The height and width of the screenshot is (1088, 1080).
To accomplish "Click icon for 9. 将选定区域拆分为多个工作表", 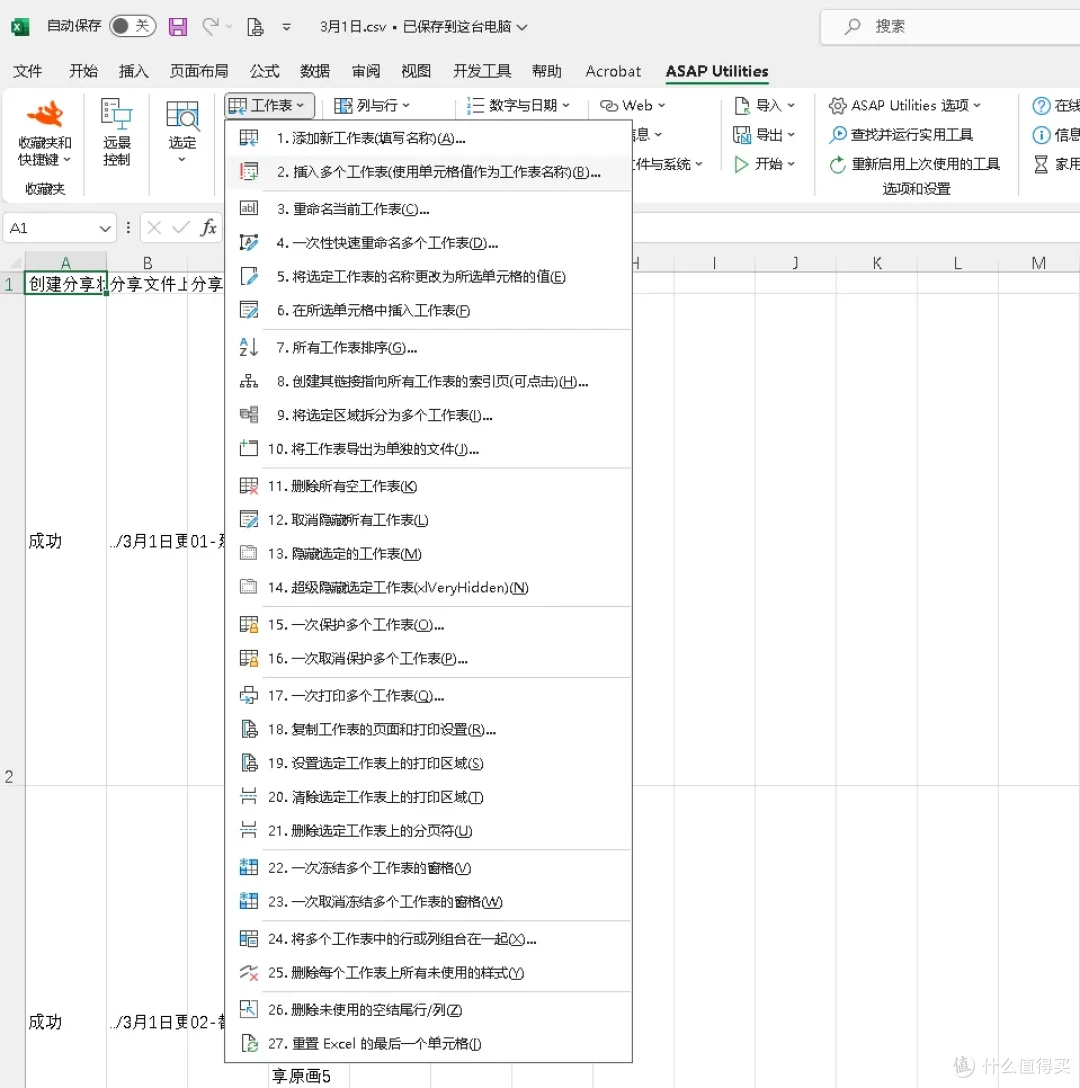I will (x=248, y=415).
